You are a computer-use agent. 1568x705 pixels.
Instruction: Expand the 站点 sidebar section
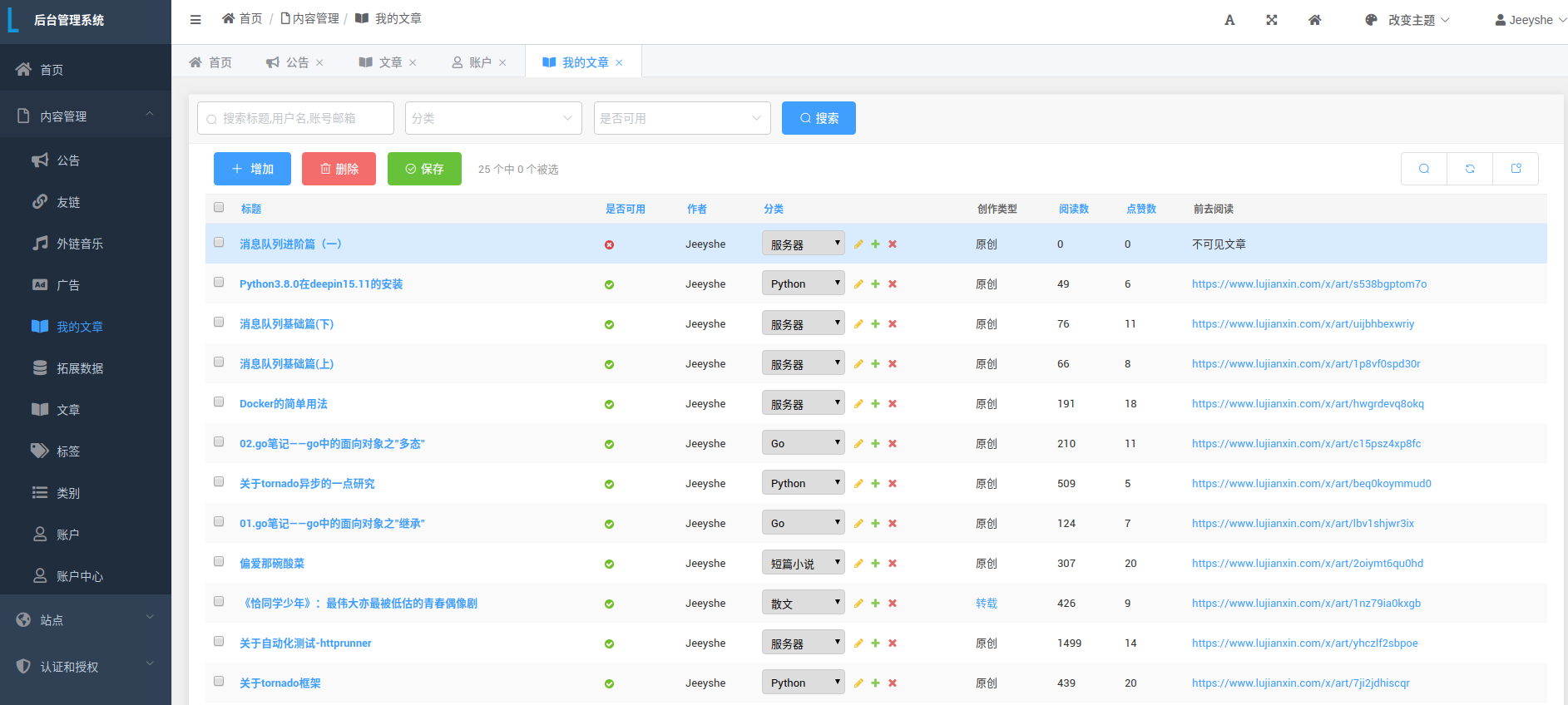tap(86, 619)
